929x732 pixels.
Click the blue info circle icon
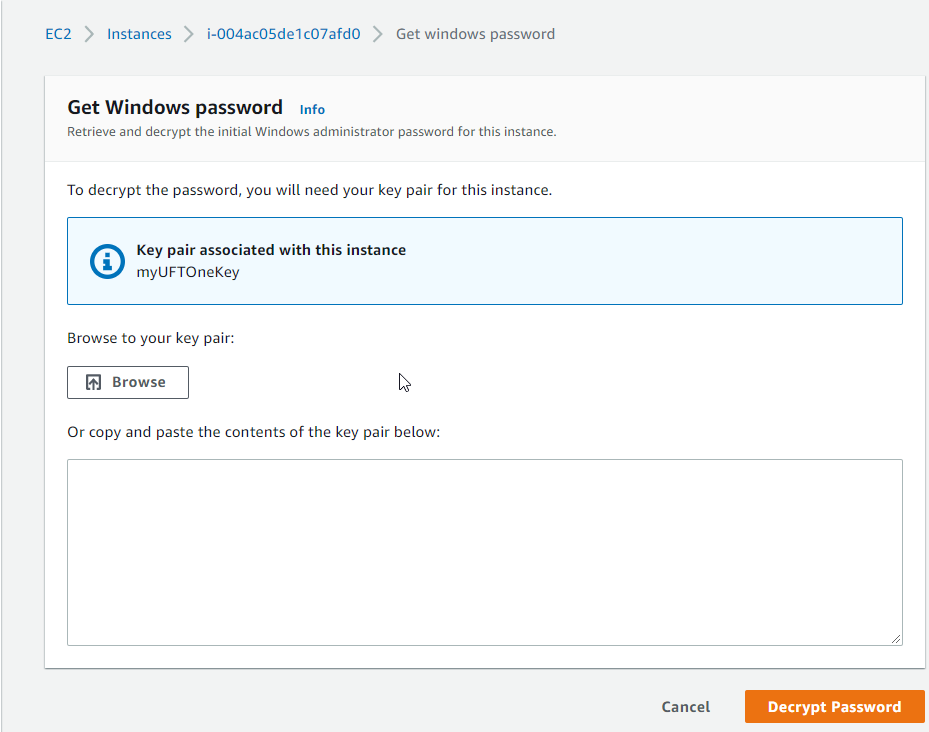(107, 261)
